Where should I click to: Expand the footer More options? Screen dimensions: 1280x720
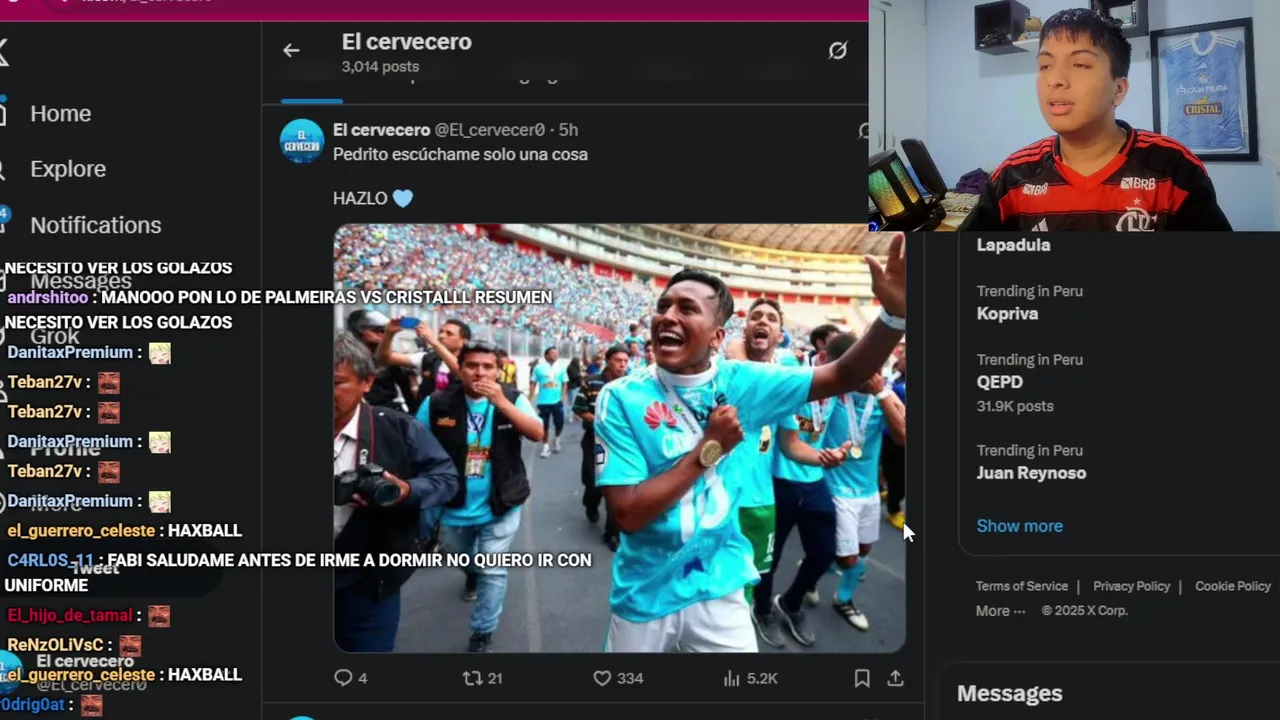[1001, 610]
